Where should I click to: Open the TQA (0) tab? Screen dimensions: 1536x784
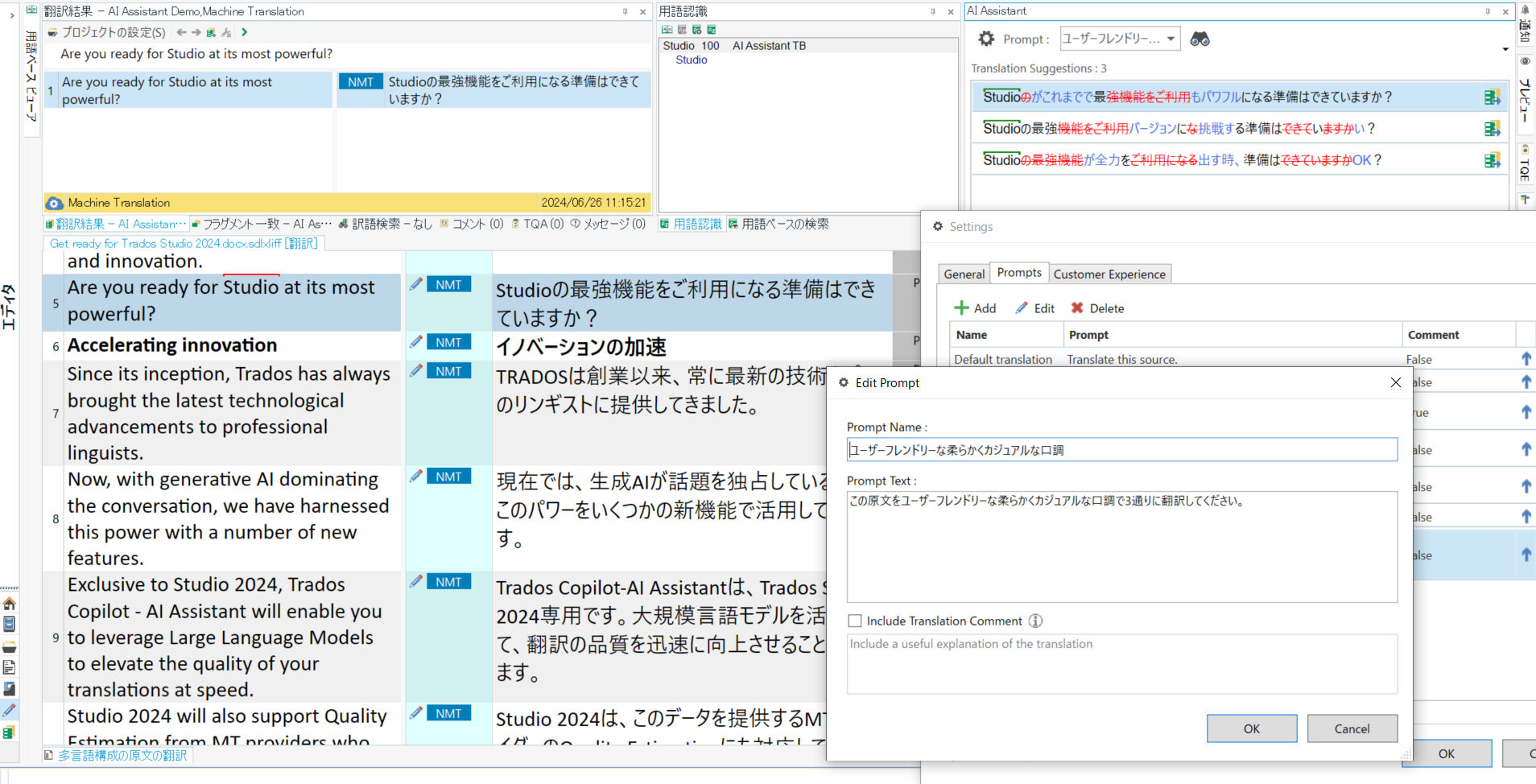pyautogui.click(x=538, y=224)
